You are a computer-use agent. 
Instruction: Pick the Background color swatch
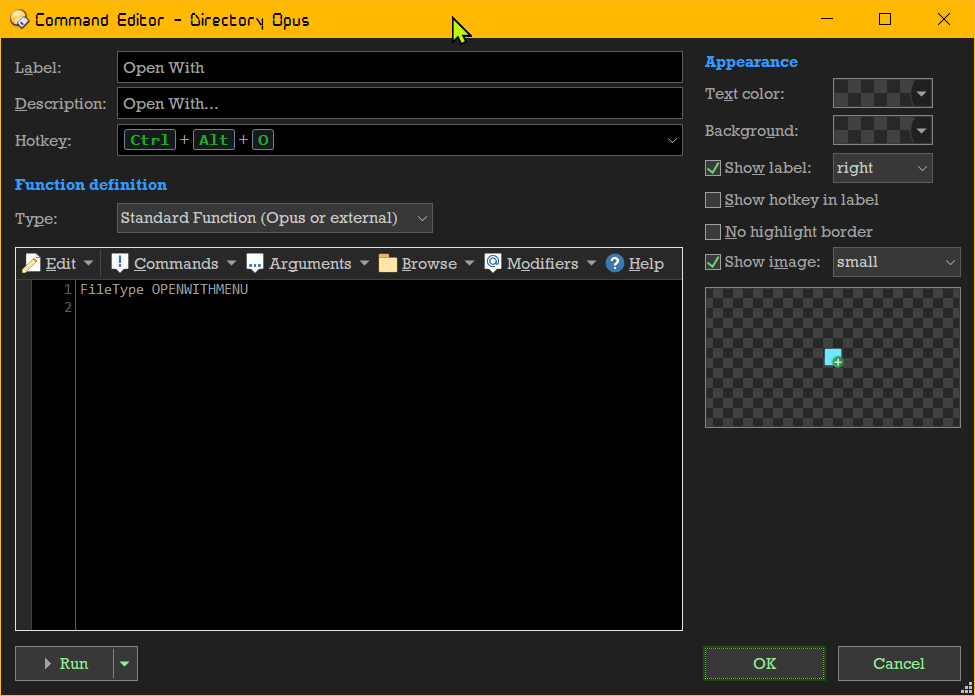click(872, 131)
